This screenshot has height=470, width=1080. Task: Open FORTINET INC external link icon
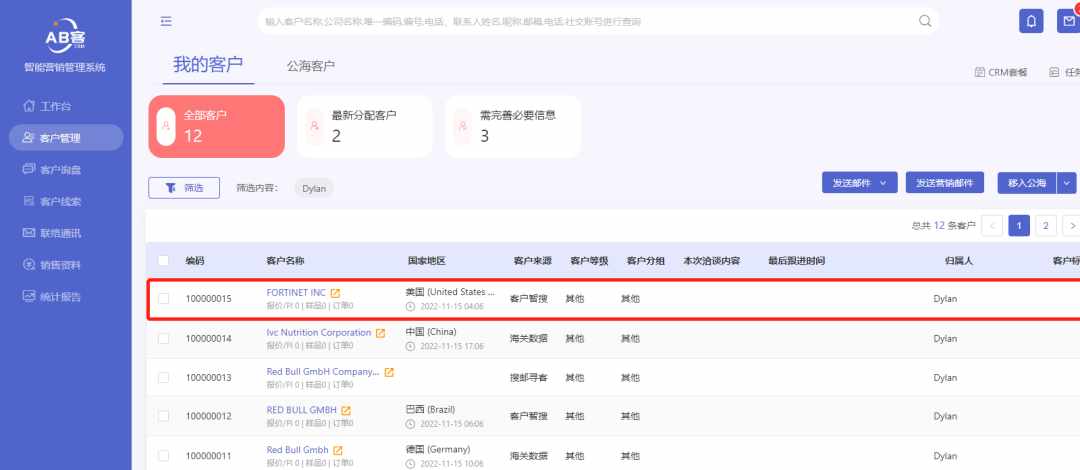pos(335,293)
